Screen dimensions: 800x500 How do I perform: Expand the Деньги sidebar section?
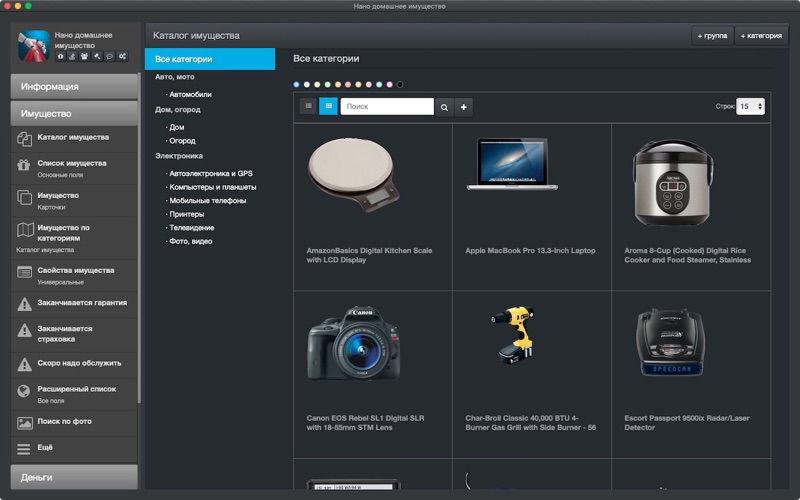(x=74, y=477)
